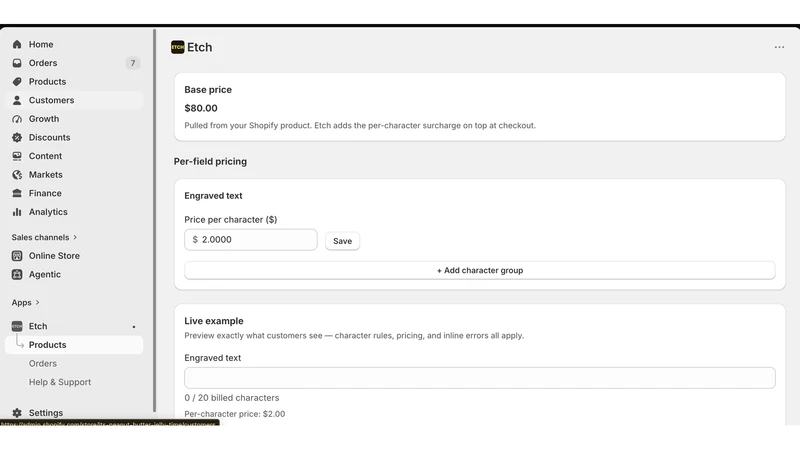Open the Online Store channel
Image resolution: width=800 pixels, height=450 pixels.
(74, 256)
